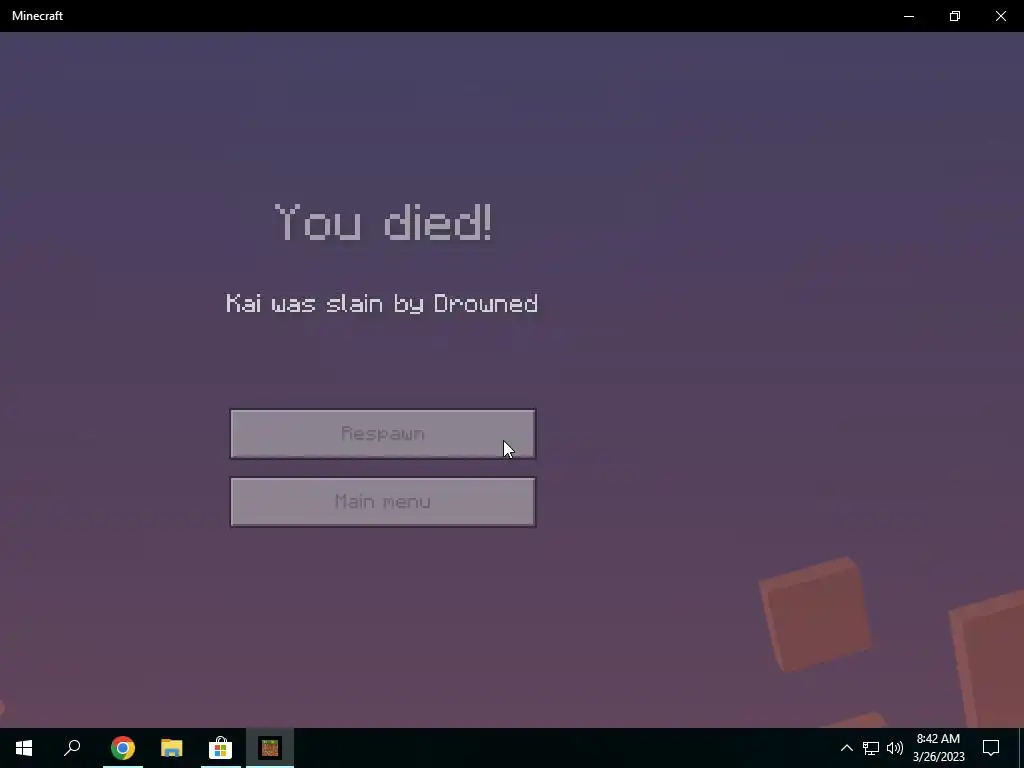This screenshot has width=1024, height=768.
Task: Launch Google Chrome from taskbar
Action: pos(123,748)
